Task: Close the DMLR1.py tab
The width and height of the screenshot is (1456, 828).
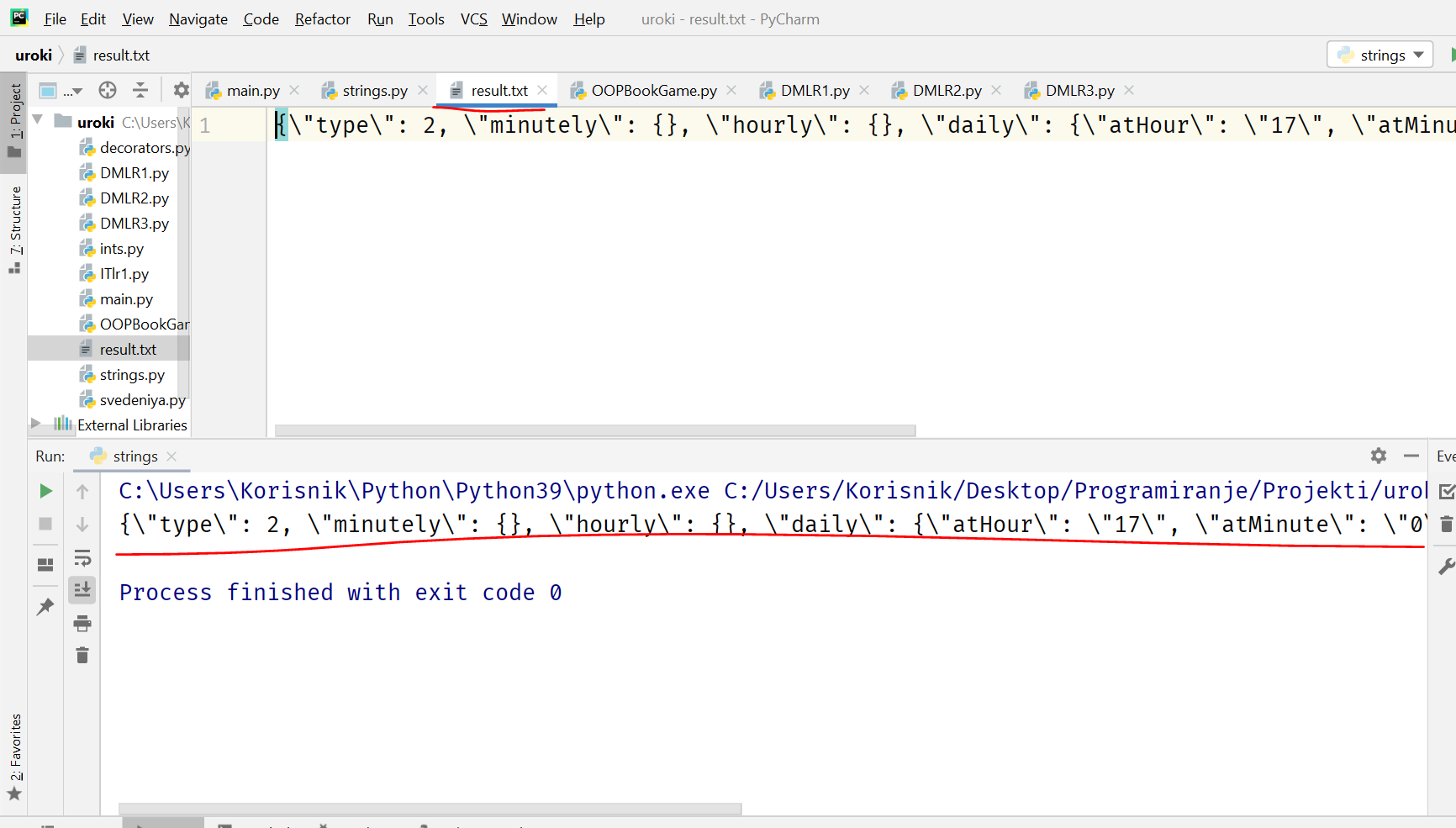Action: [864, 90]
